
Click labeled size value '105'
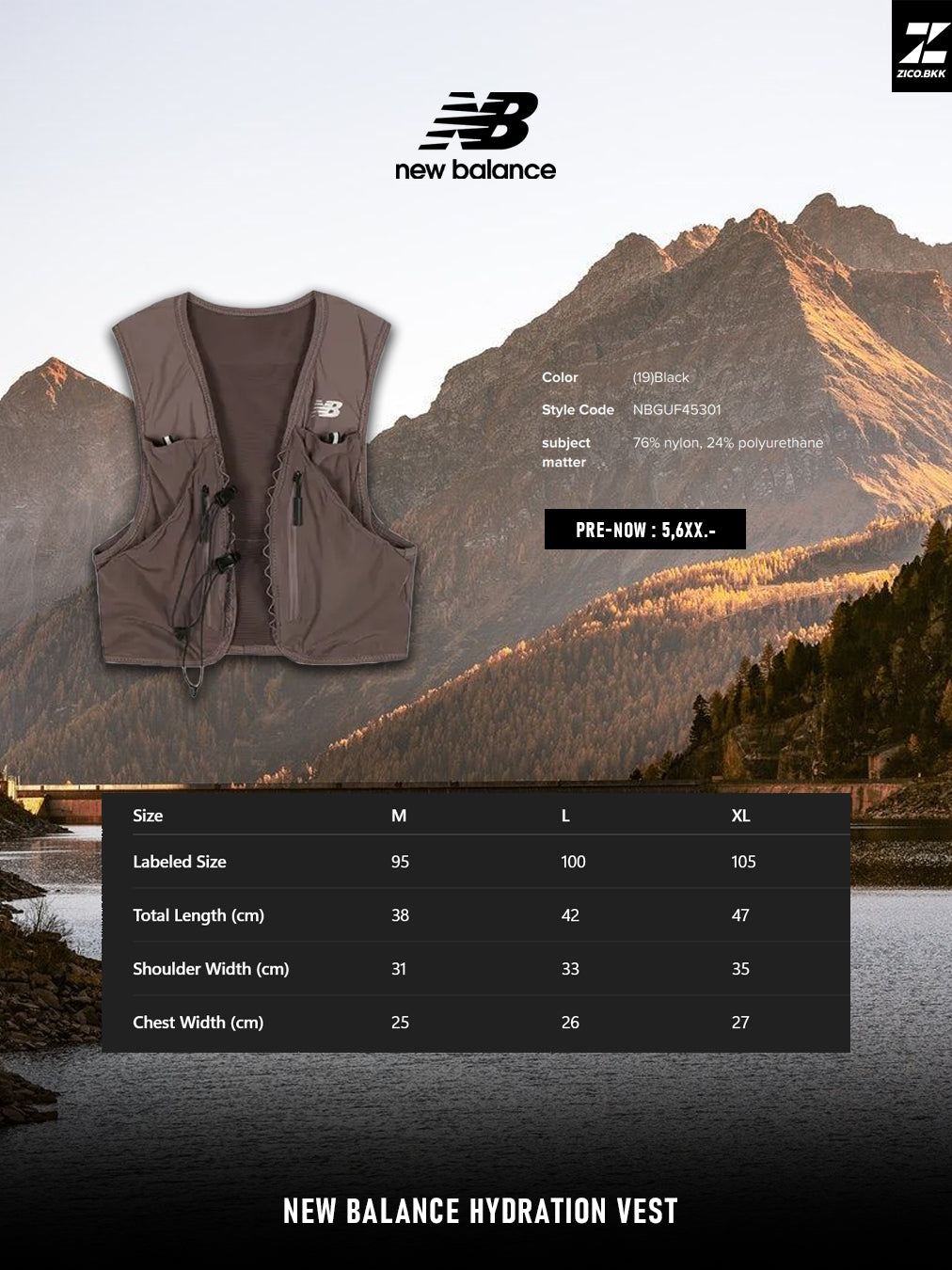tap(743, 862)
